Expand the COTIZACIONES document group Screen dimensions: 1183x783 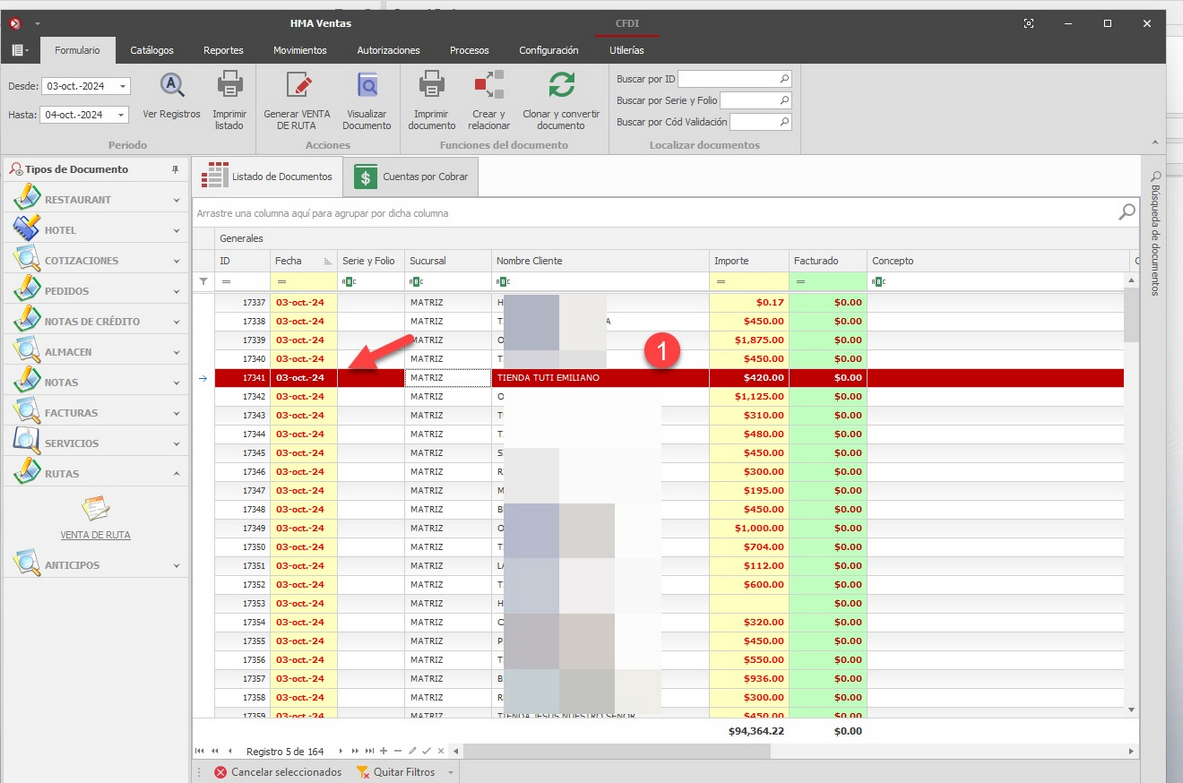96,261
